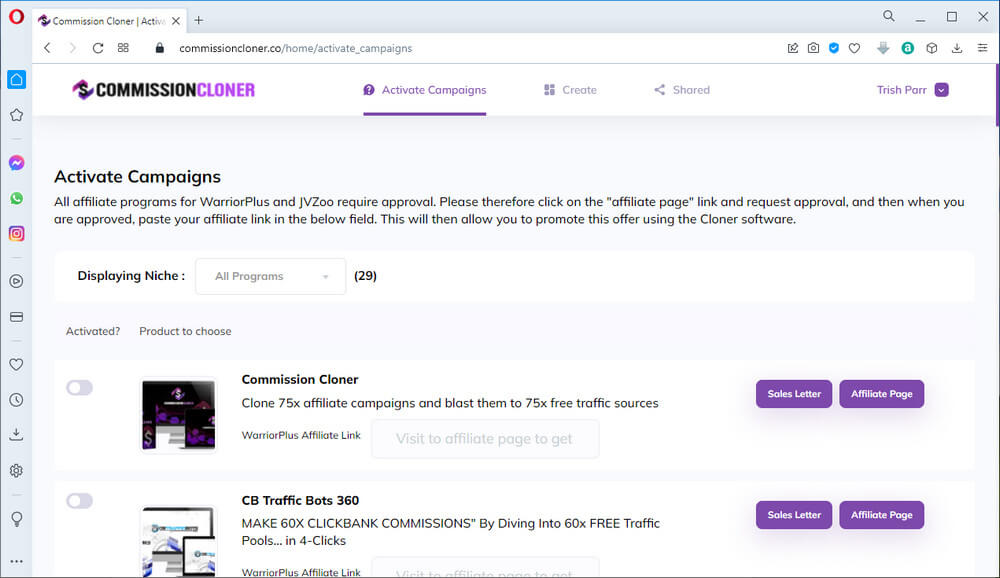Open the wallet card icon in sidebar
Viewport: 1000px width, 578px height.
(x=17, y=317)
